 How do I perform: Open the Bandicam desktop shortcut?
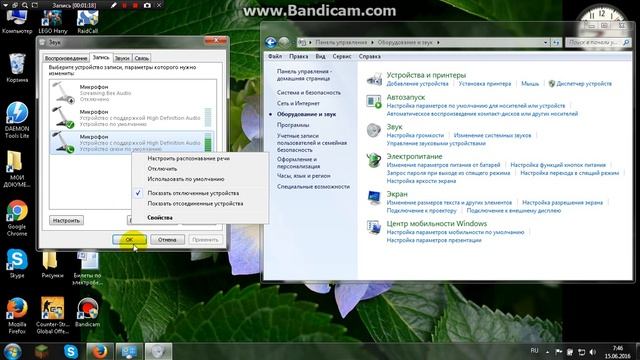(x=87, y=312)
